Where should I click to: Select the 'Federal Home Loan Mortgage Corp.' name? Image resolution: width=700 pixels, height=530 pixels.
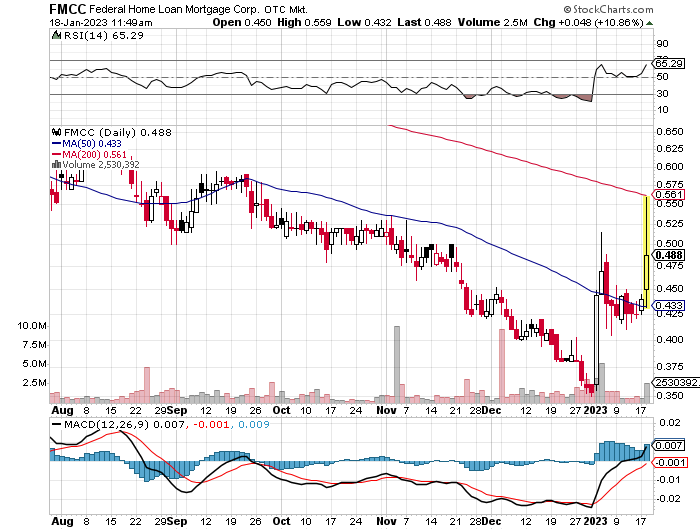tap(174, 9)
